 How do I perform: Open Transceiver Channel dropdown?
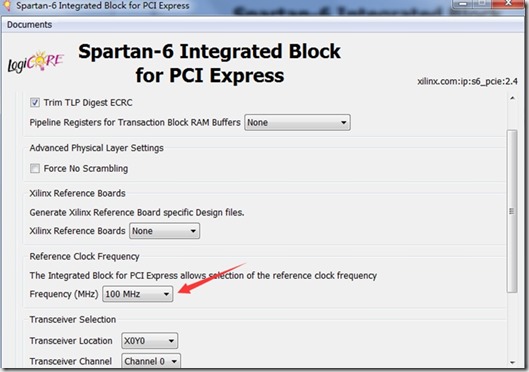click(151, 361)
